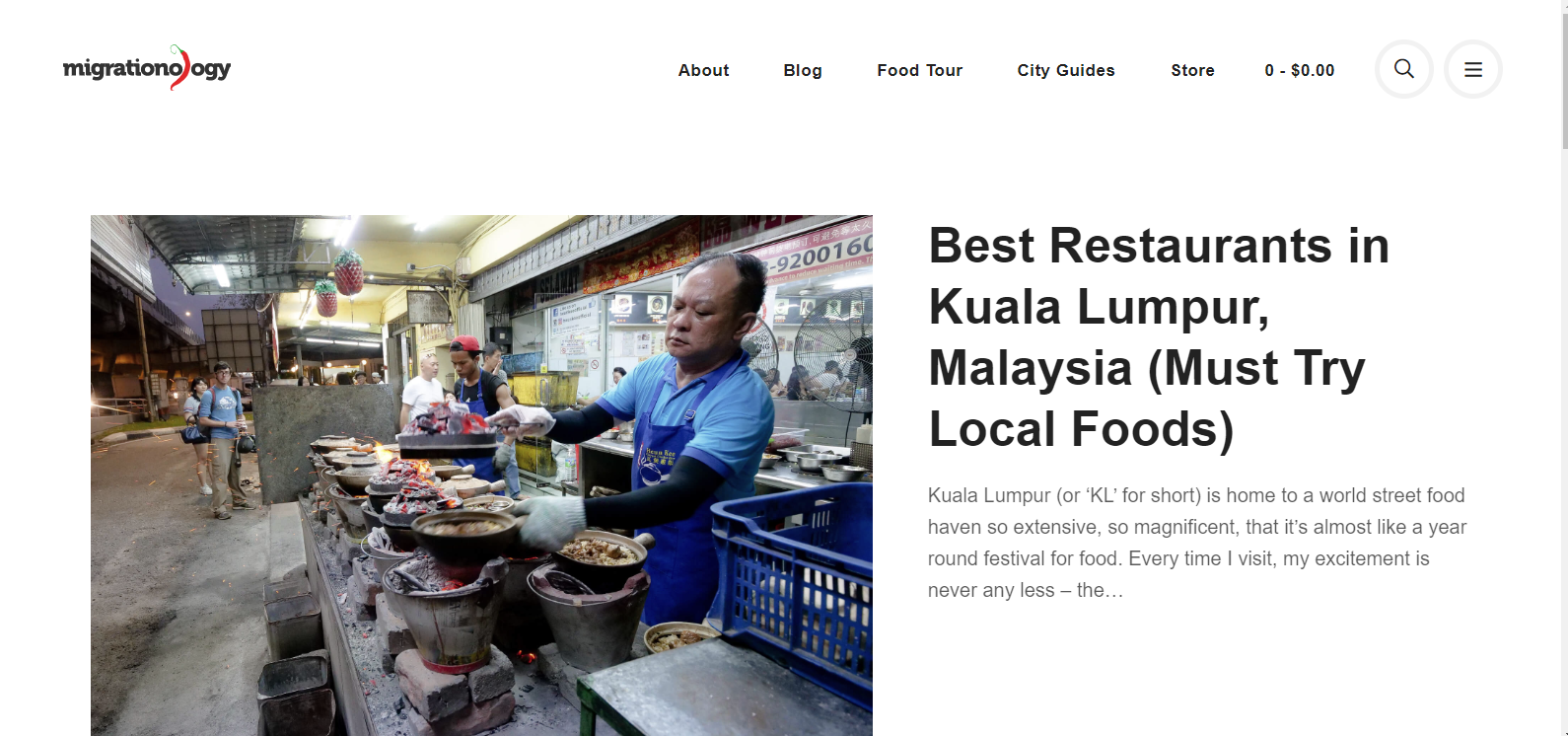Expand the City Guides navigation item

pyautogui.click(x=1066, y=70)
